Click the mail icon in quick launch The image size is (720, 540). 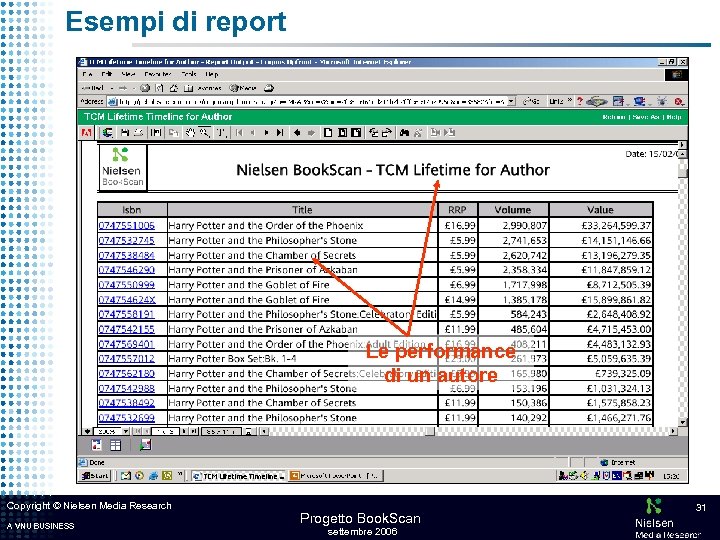[125, 476]
